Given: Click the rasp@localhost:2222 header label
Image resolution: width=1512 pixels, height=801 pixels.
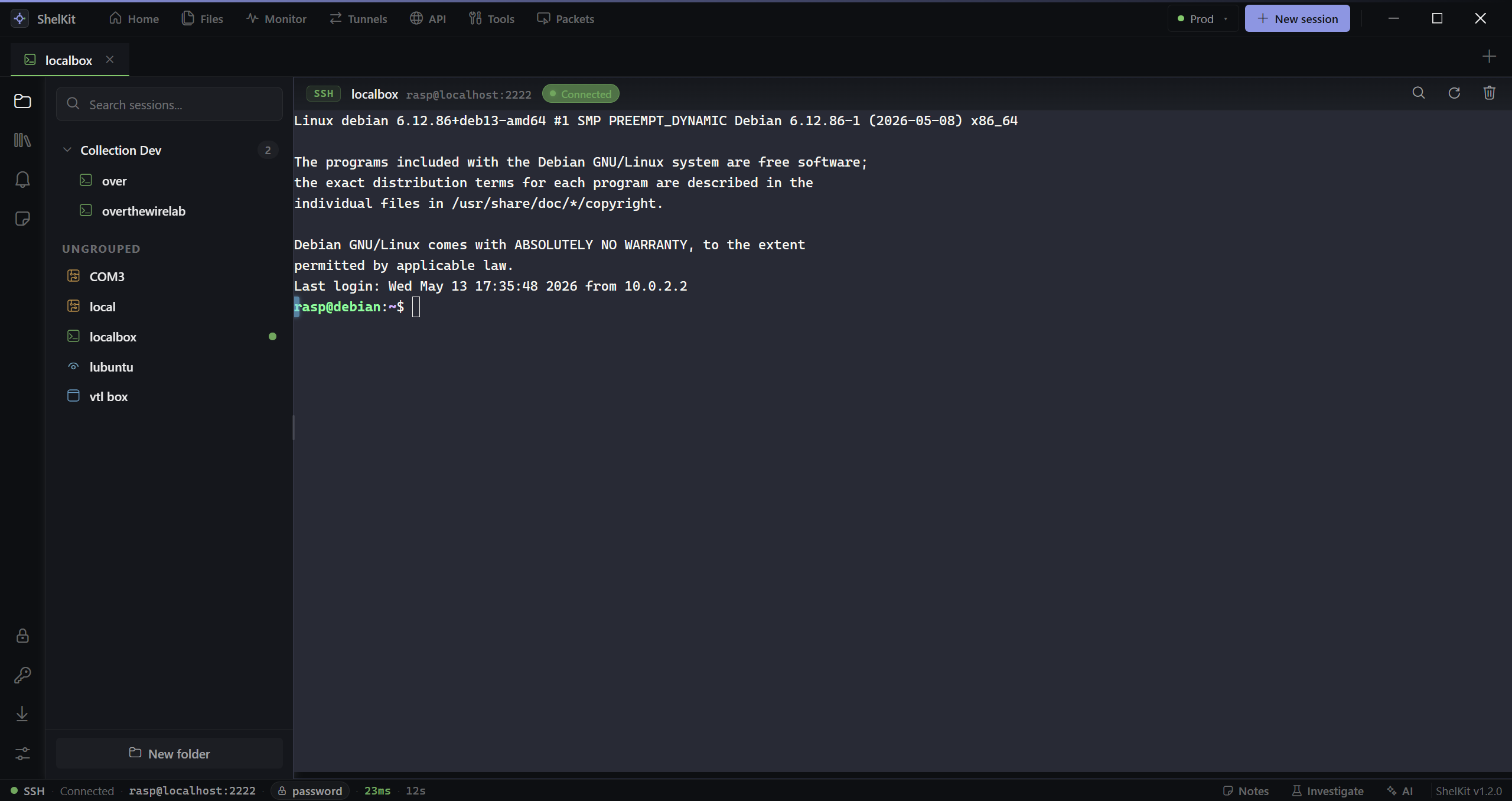Looking at the screenshot, I should 468,95.
